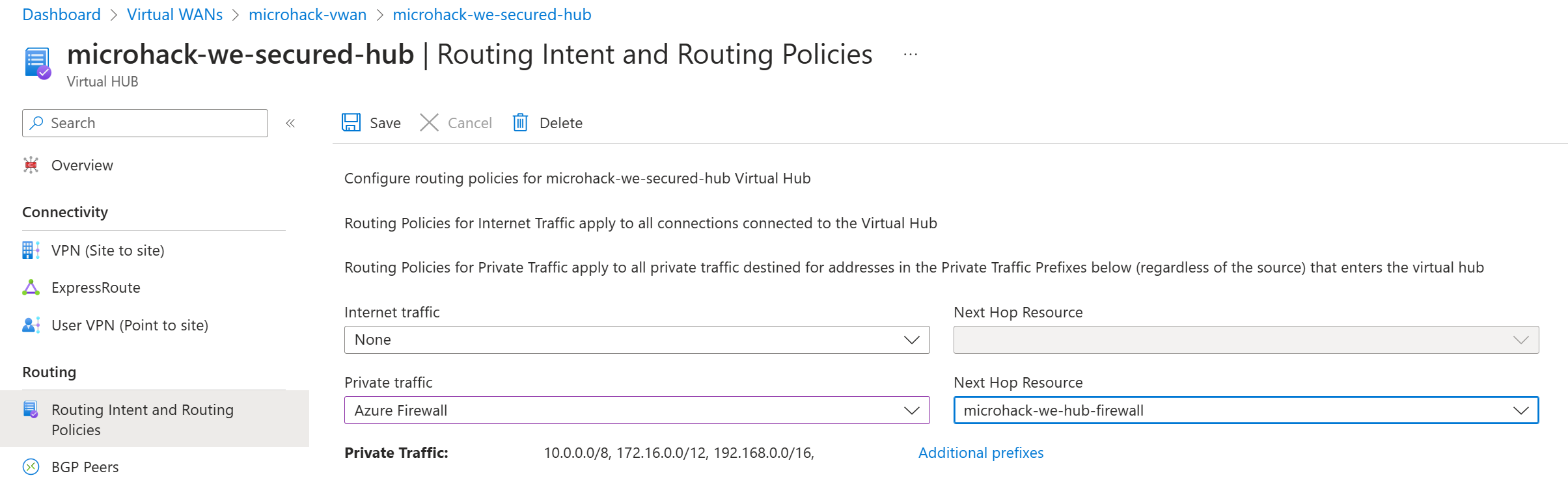
Task: Click the disabled Internet traffic Next Hop Resource dropdown
Action: (1246, 340)
